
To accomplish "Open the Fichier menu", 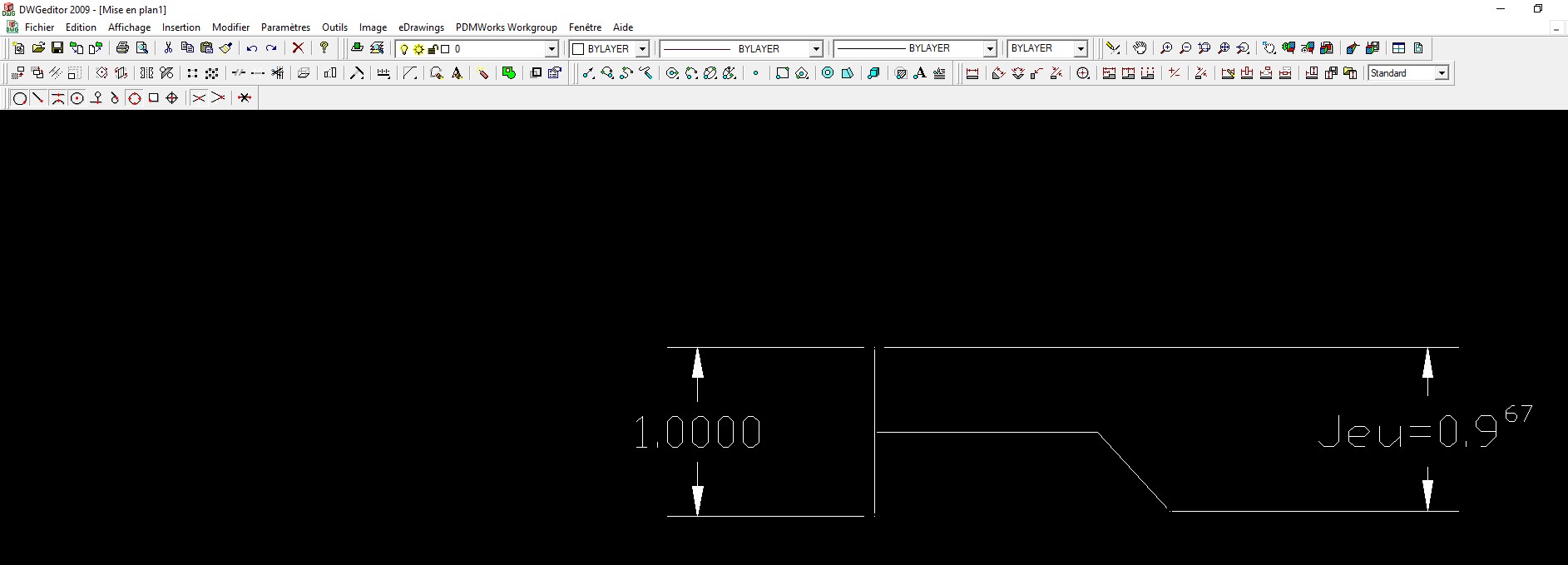I will pyautogui.click(x=39, y=27).
